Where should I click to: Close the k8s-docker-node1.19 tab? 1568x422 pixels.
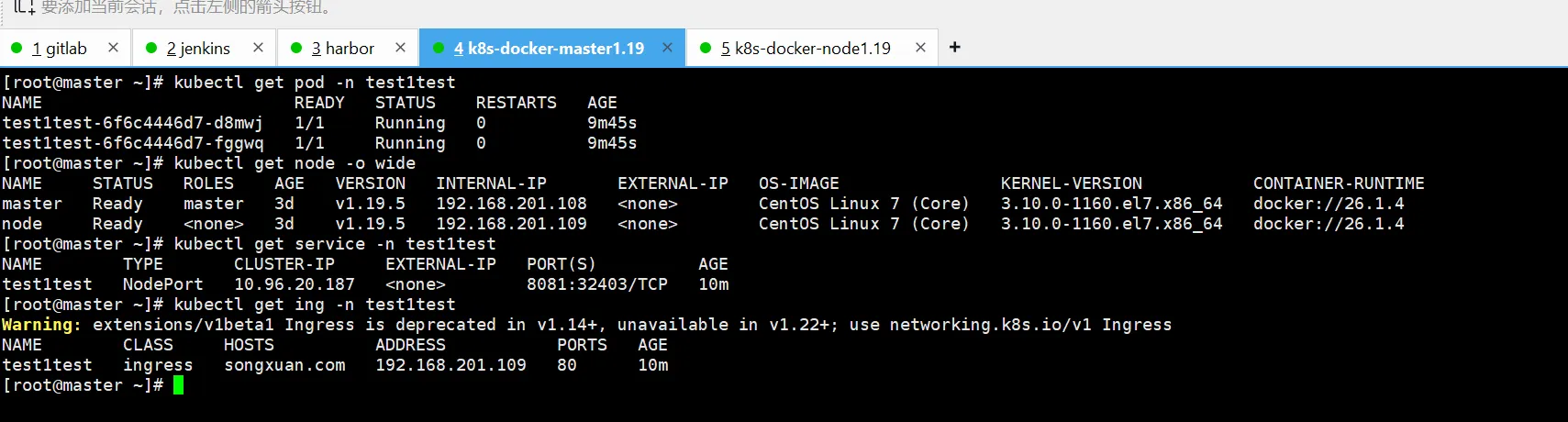(x=920, y=48)
